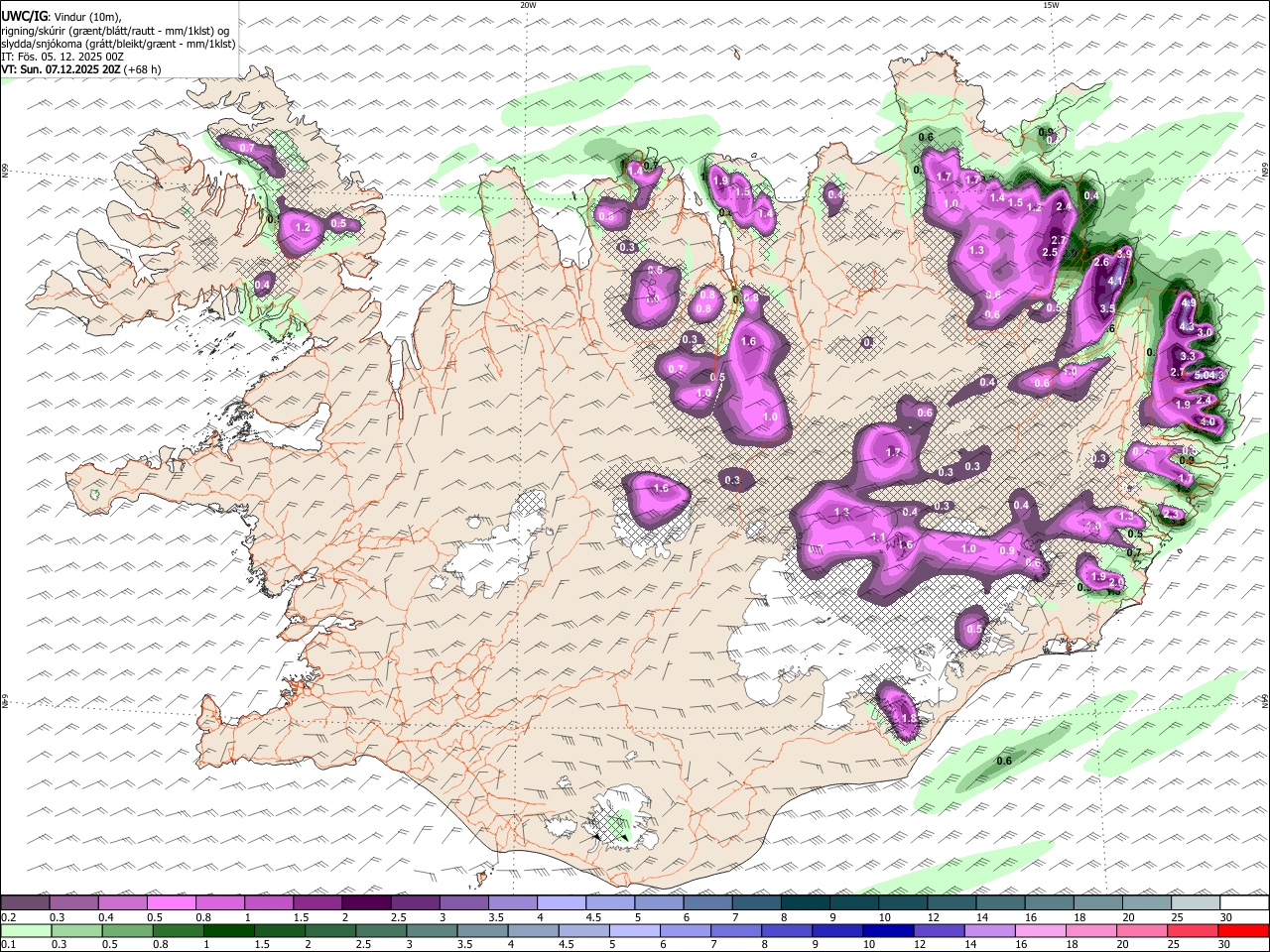The image size is (1270, 952).
Task: Select the navy blue swatch between 10 and 12, lower row
Action: click(886, 931)
